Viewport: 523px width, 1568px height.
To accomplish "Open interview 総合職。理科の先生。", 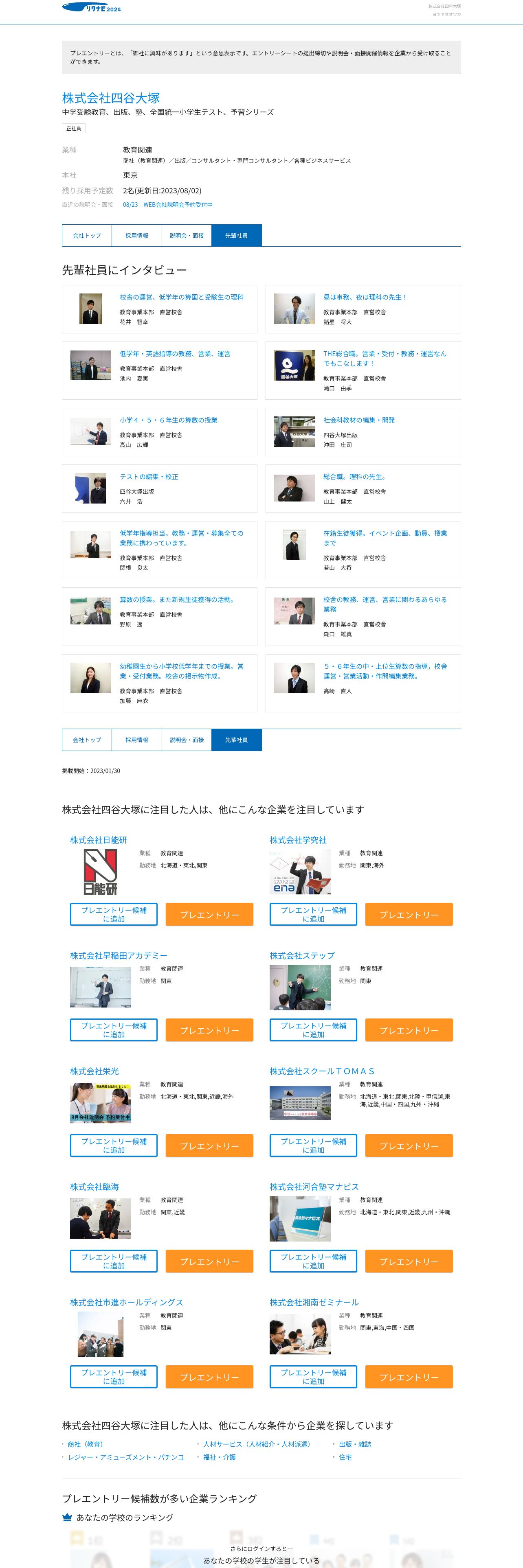I will click(x=356, y=477).
